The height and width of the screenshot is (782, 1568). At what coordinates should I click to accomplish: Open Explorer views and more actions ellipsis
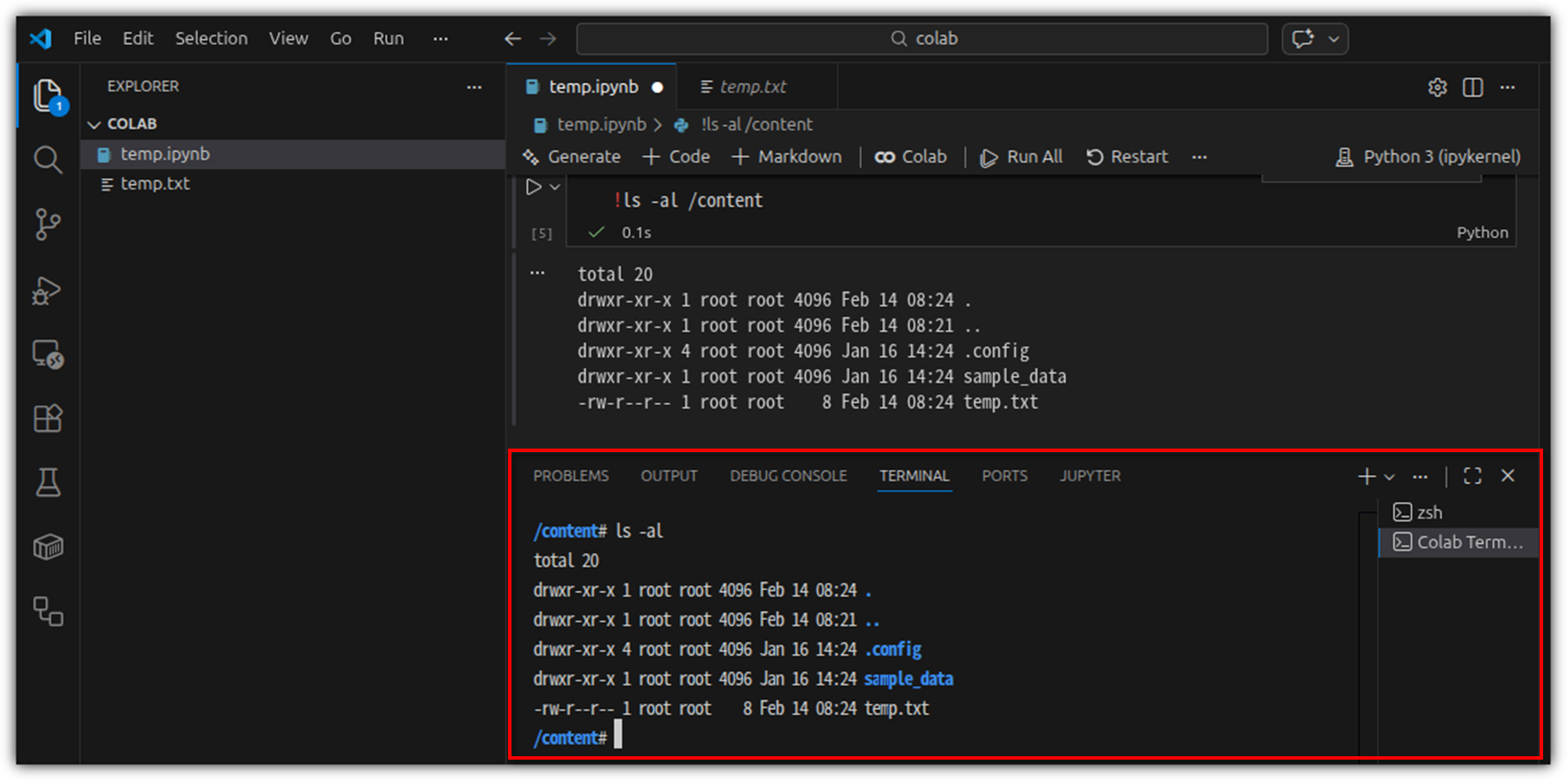click(x=475, y=87)
